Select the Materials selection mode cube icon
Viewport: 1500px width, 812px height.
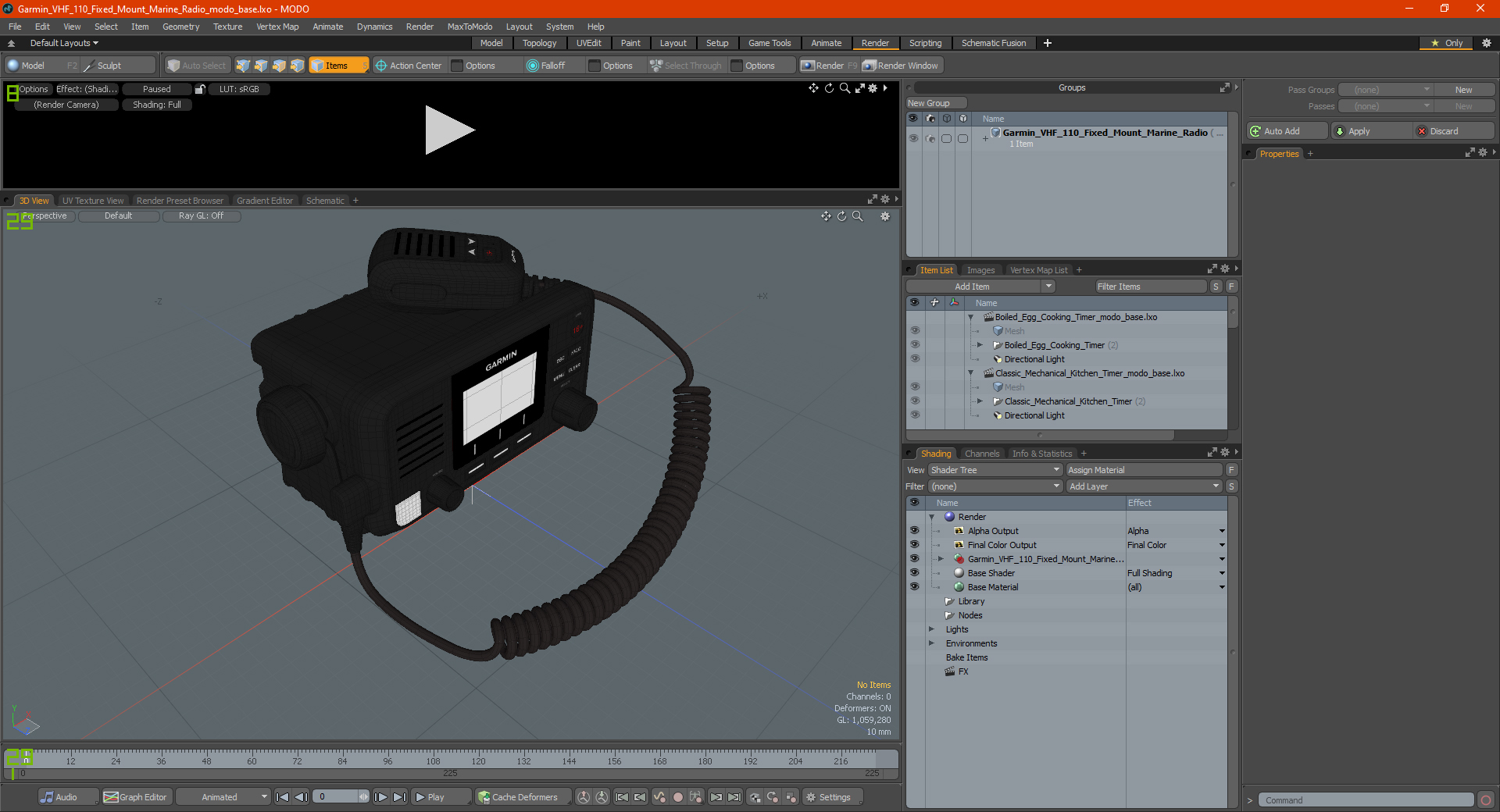pyautogui.click(x=297, y=66)
